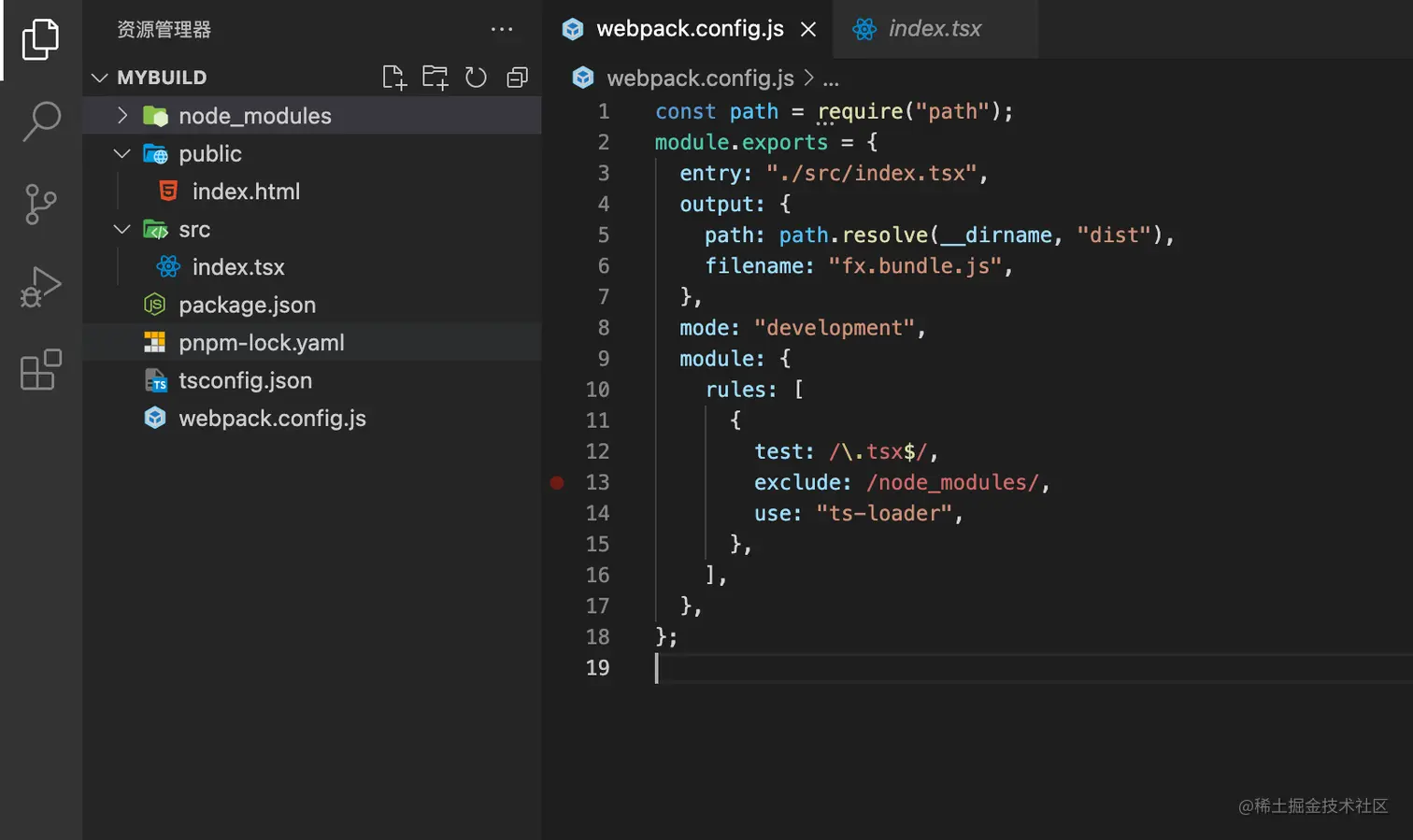Viewport: 1413px width, 840px height.
Task: Click the New Folder icon in explorer
Action: click(435, 78)
